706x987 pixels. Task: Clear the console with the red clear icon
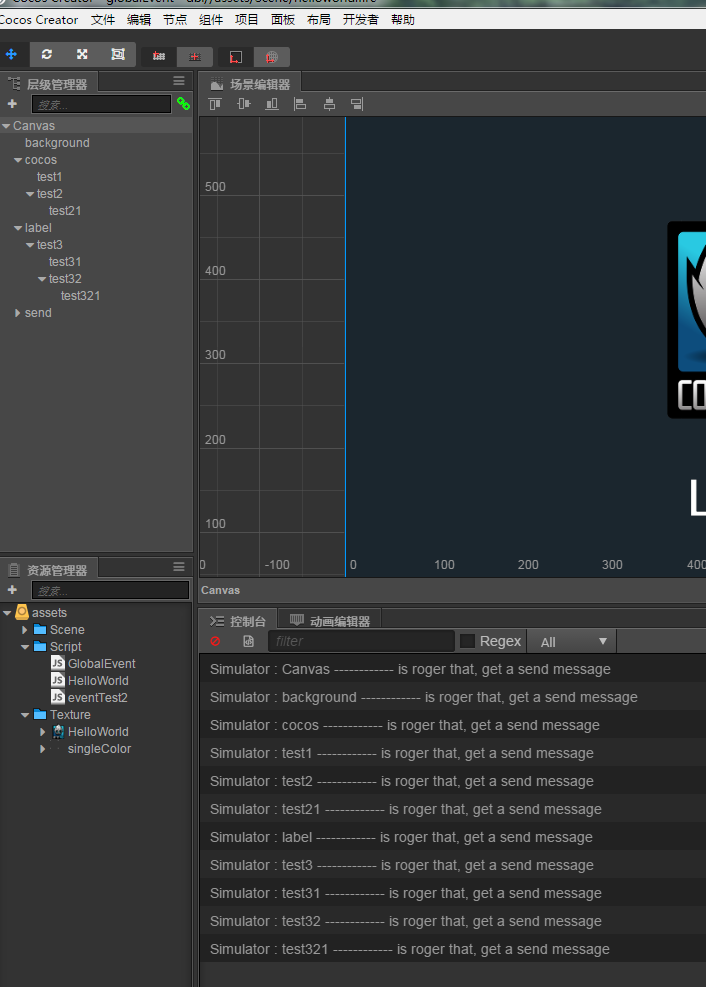(x=216, y=641)
